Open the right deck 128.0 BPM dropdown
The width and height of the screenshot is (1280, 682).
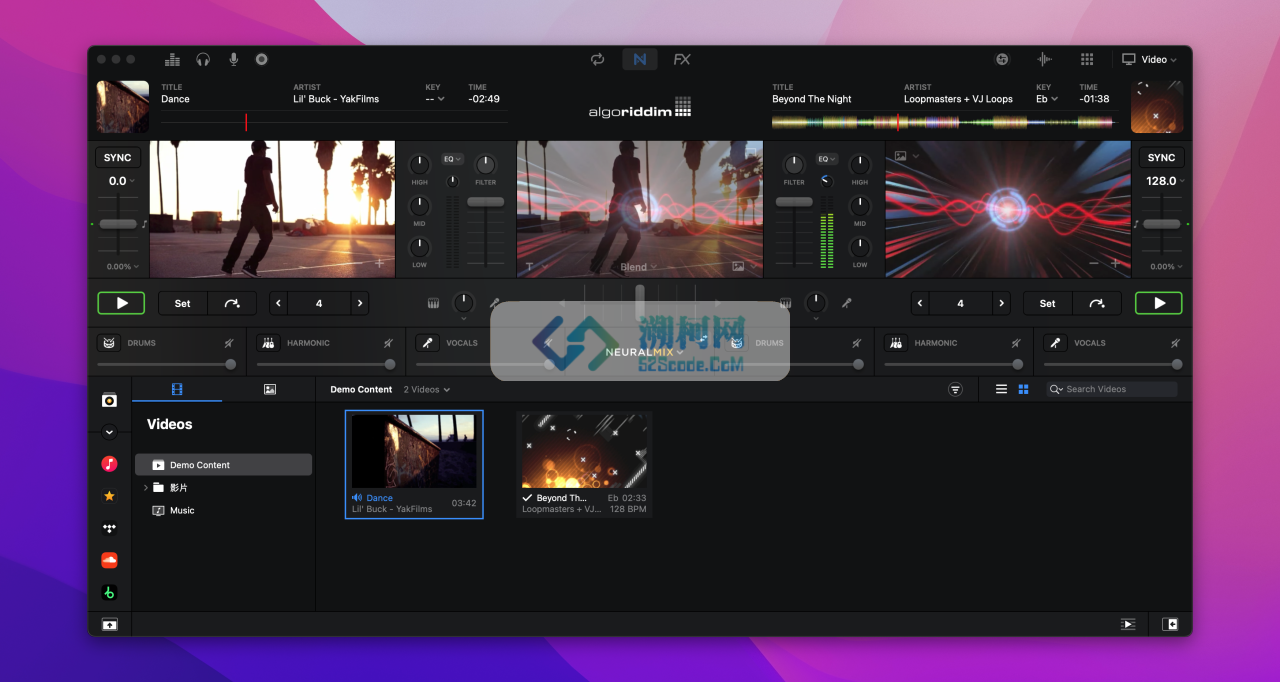[x=1165, y=181]
